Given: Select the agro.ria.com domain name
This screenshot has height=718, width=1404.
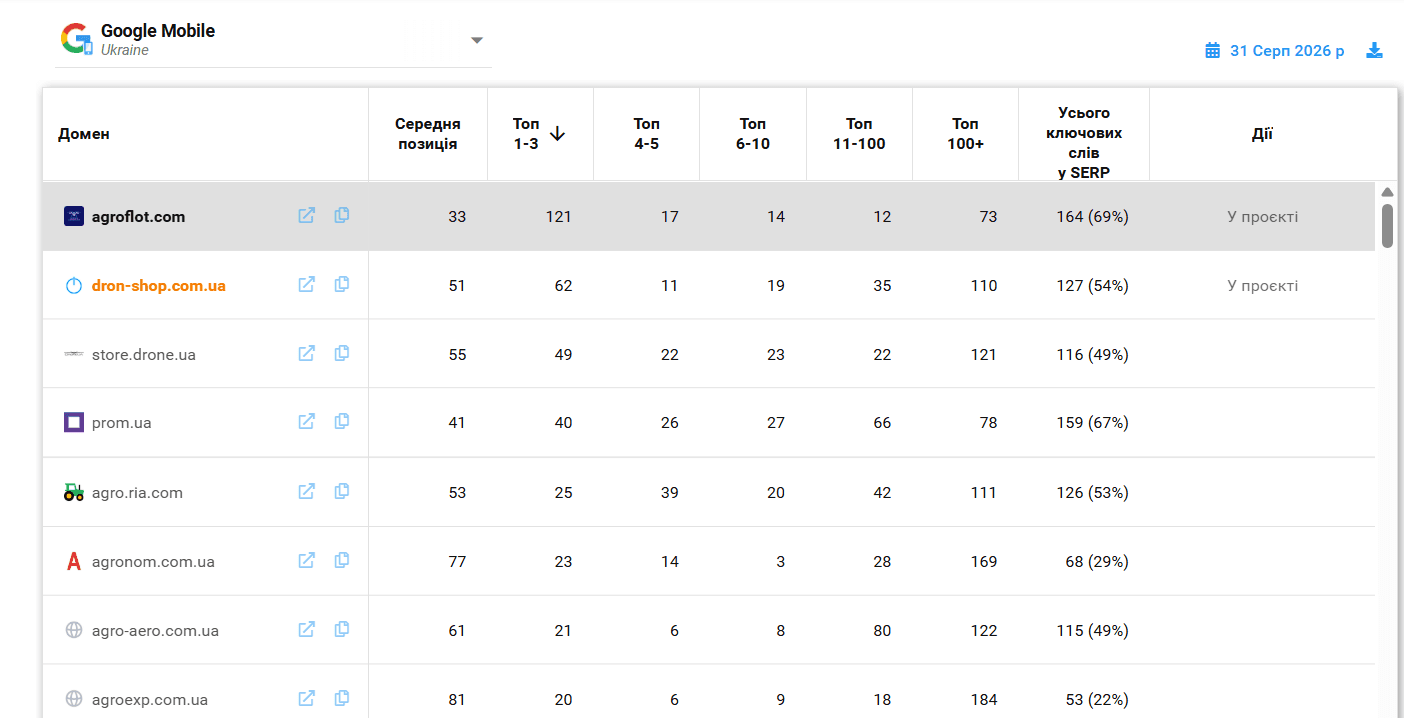Looking at the screenshot, I should pyautogui.click(x=137, y=492).
